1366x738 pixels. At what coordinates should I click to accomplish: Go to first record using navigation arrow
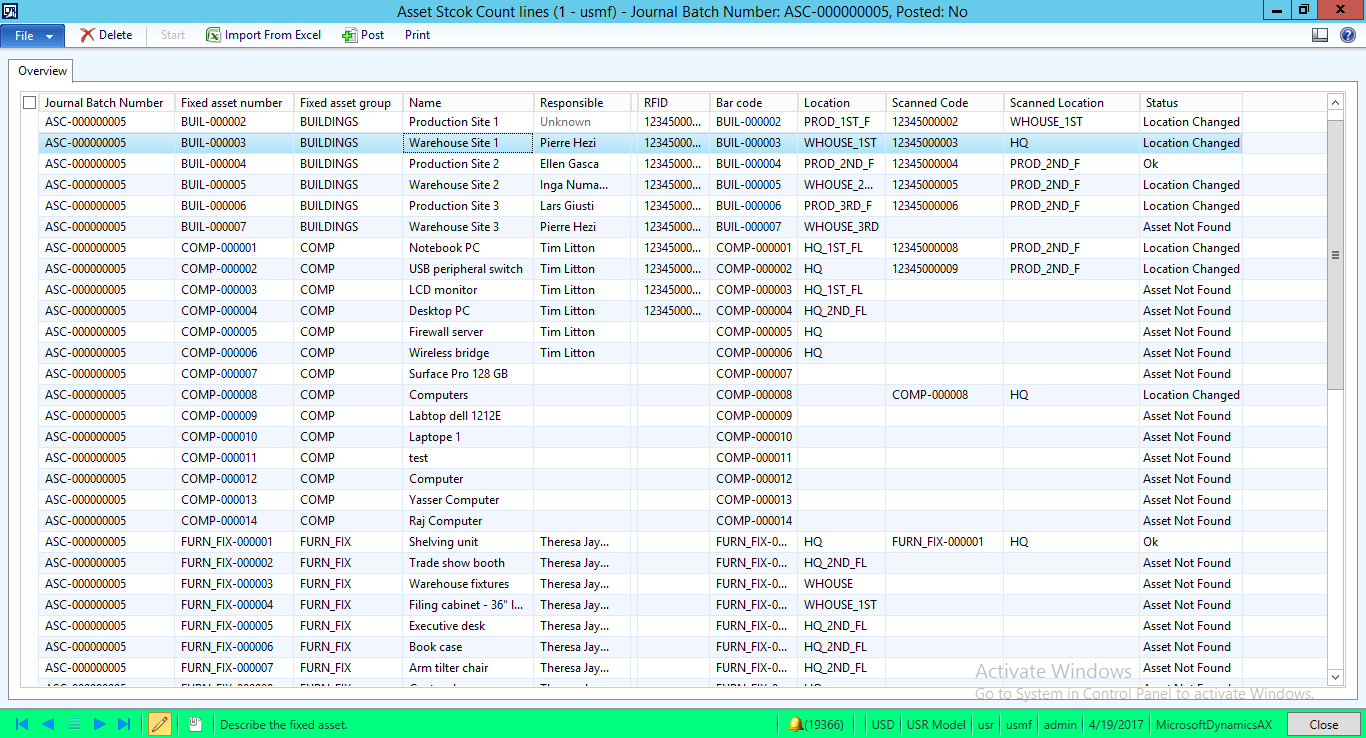pyautogui.click(x=22, y=724)
